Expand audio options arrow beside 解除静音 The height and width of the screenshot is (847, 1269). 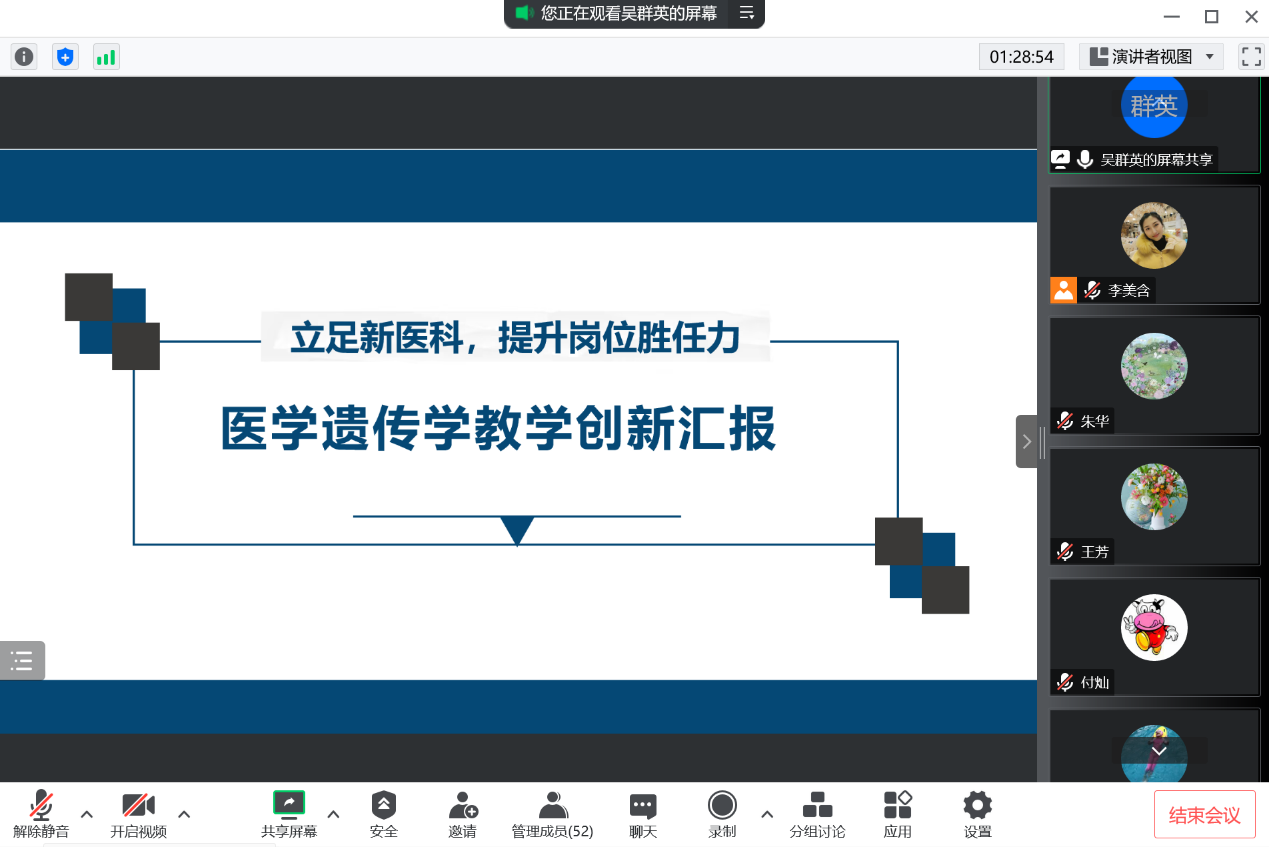tap(87, 814)
